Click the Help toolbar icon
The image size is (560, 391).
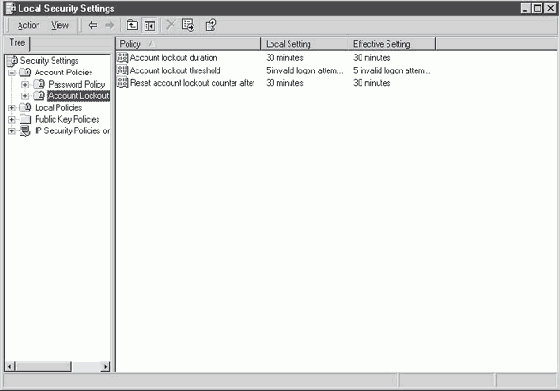[x=210, y=25]
